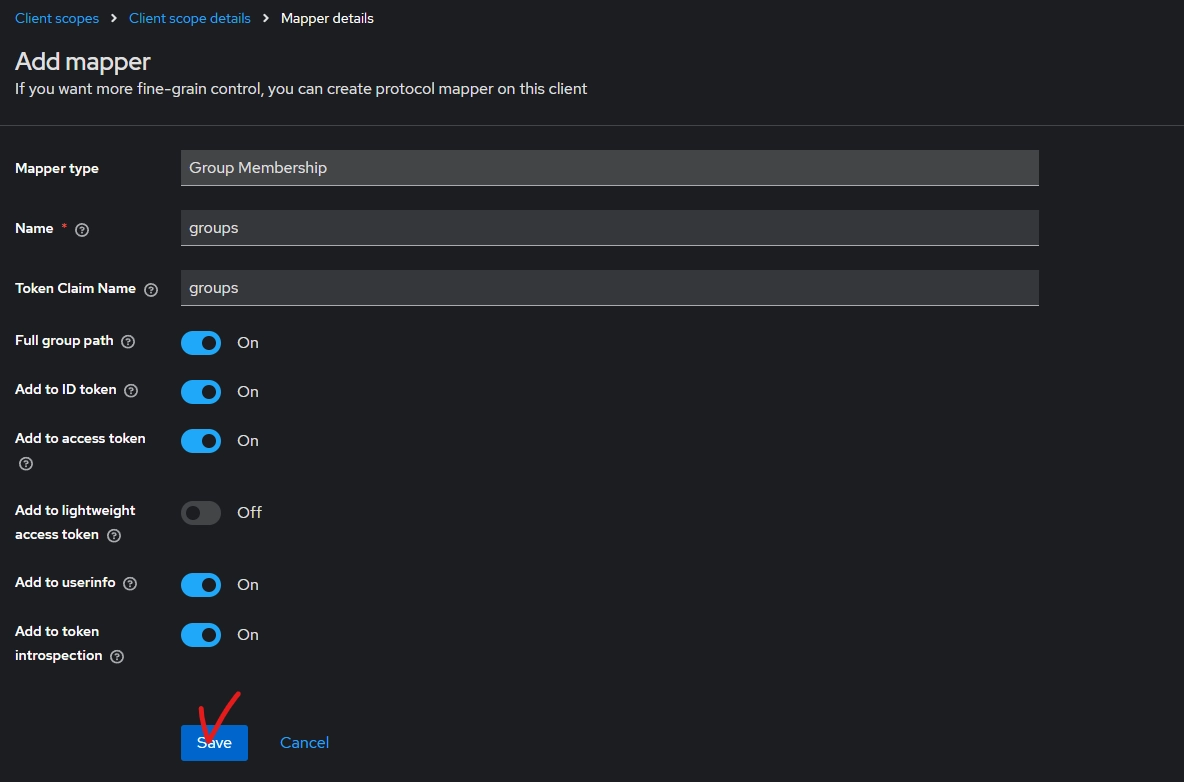Screen dimensions: 1184x782
Task: Click into the Name input field
Action: point(609,228)
